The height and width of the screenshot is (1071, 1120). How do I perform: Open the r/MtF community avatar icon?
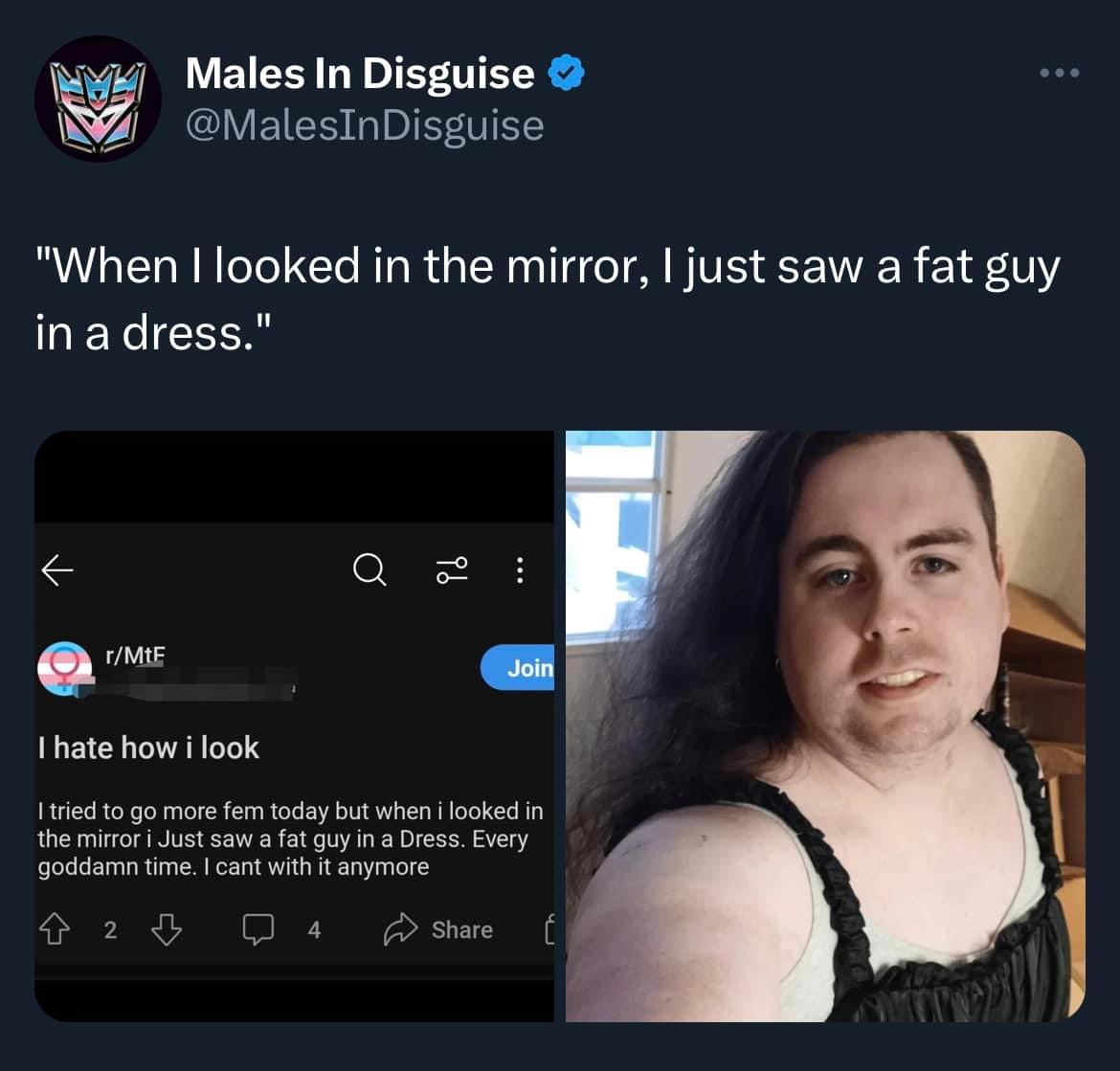(65, 668)
